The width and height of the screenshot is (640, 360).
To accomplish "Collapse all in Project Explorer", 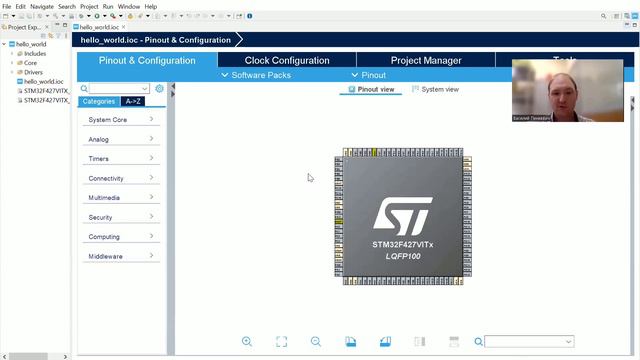I will (x=43, y=36).
